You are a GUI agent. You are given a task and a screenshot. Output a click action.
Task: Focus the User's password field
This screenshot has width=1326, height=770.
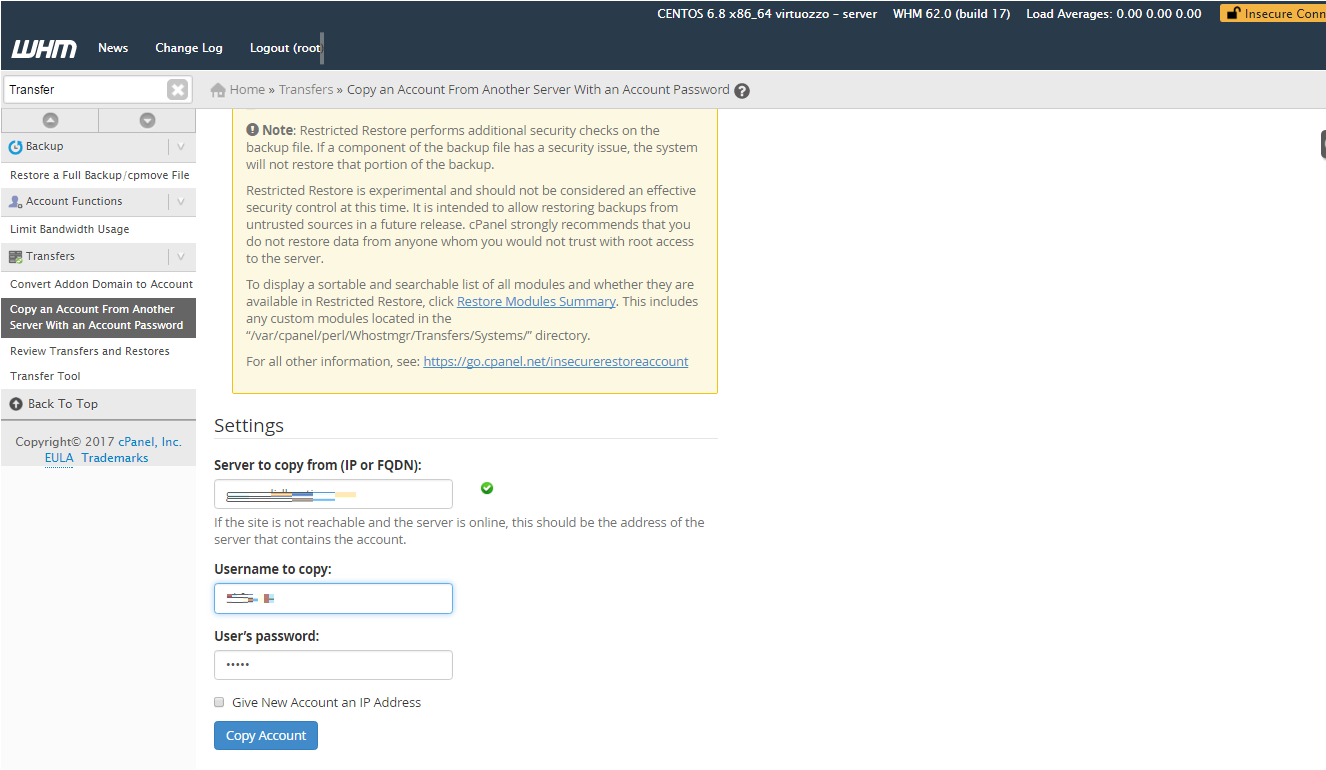tap(333, 665)
